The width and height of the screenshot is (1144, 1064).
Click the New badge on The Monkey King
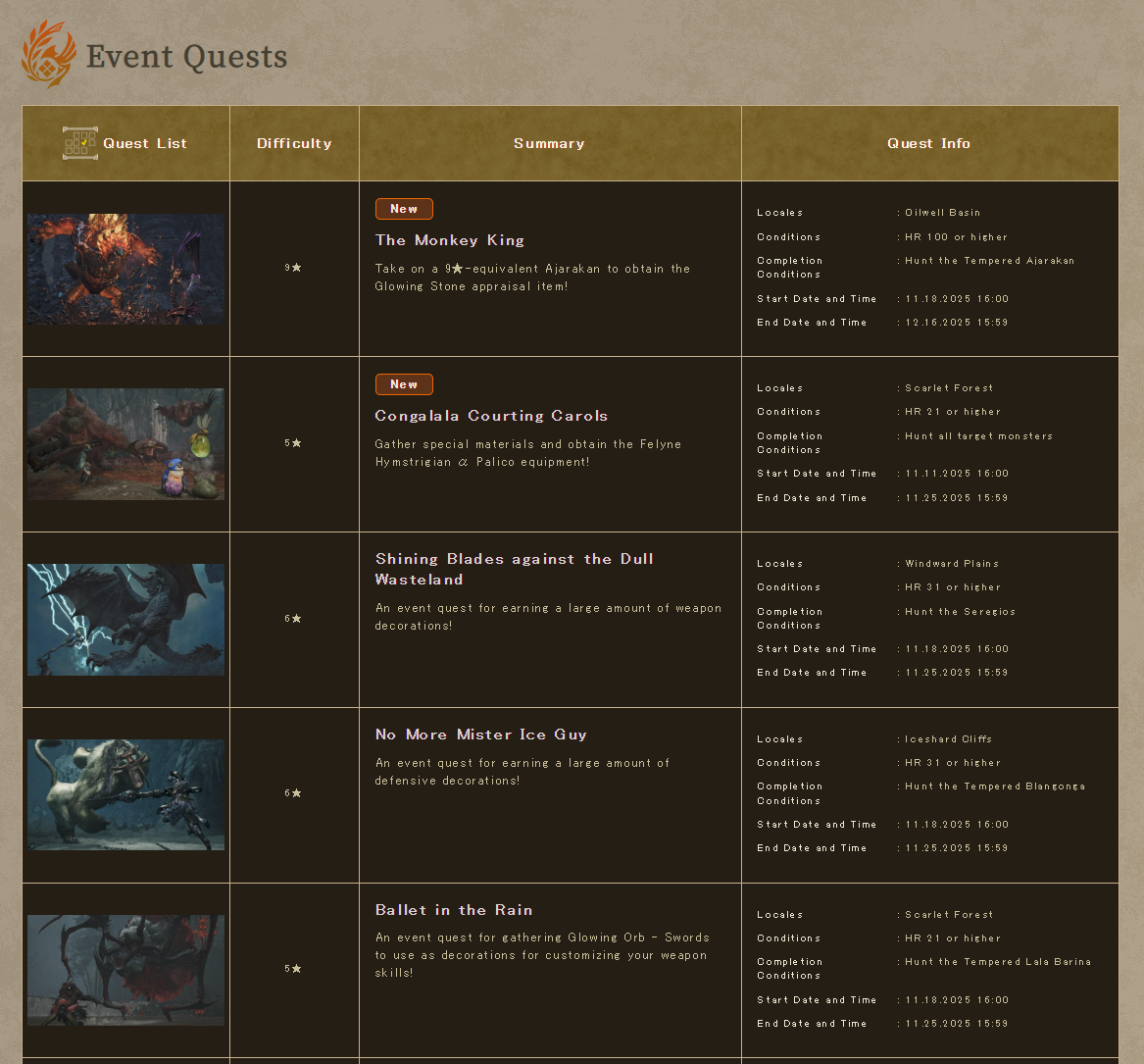404,208
